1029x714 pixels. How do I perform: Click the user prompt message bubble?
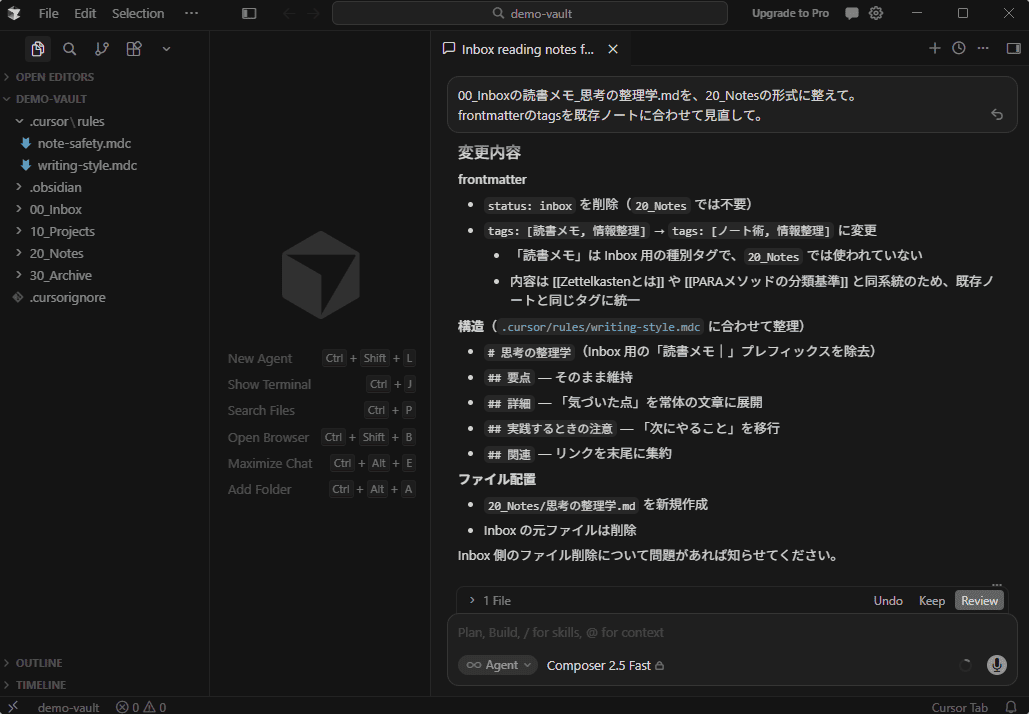(x=732, y=105)
